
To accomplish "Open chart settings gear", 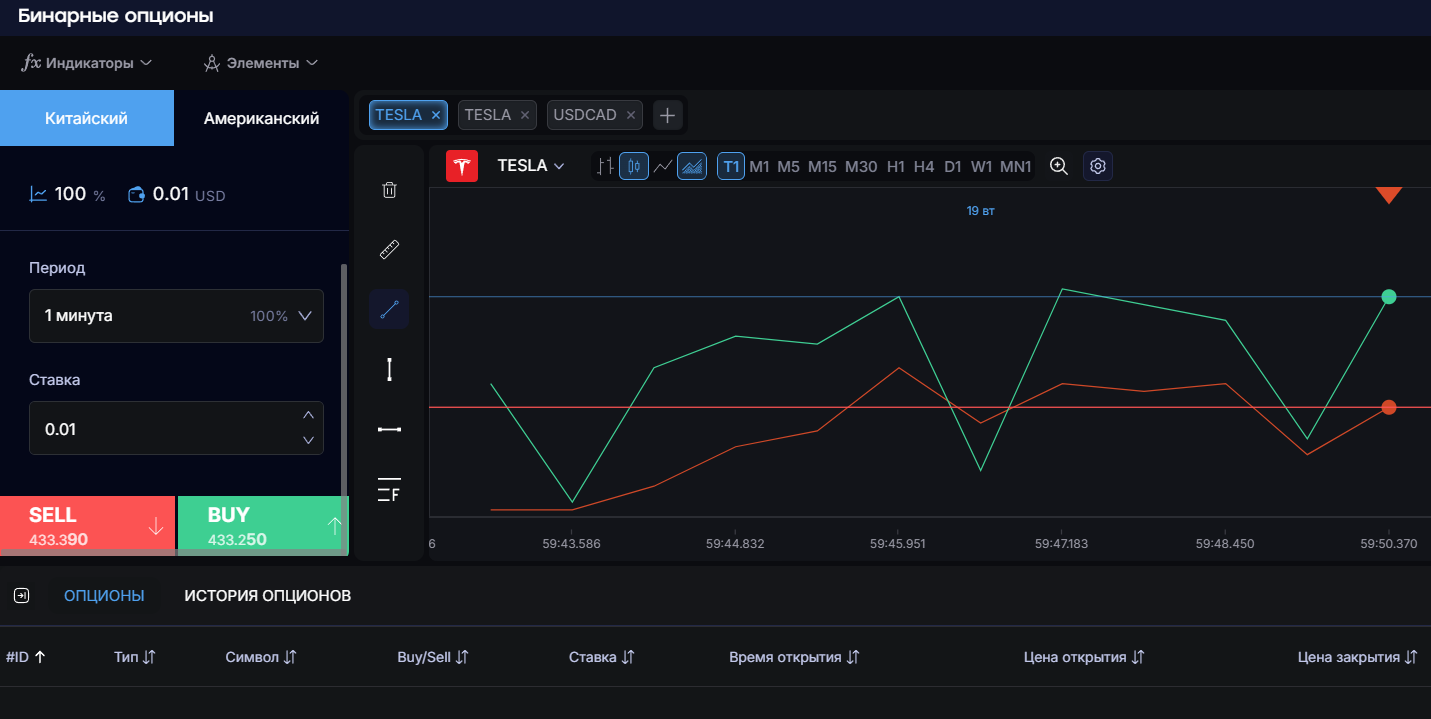I will [x=1098, y=167].
